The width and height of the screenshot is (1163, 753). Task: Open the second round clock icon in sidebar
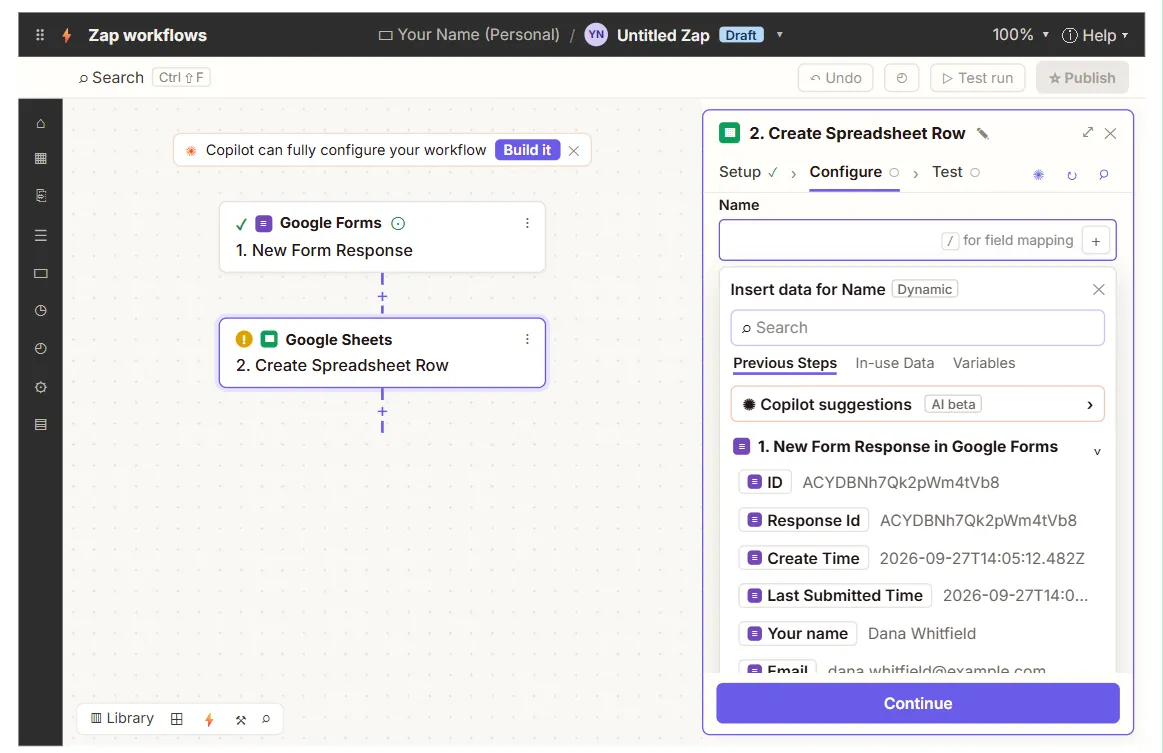pyautogui.click(x=41, y=349)
